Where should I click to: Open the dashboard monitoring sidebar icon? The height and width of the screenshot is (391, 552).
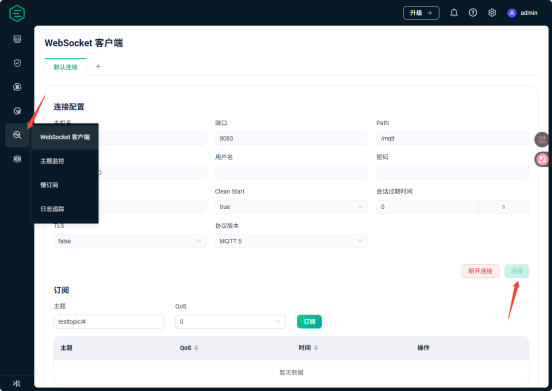(x=17, y=39)
